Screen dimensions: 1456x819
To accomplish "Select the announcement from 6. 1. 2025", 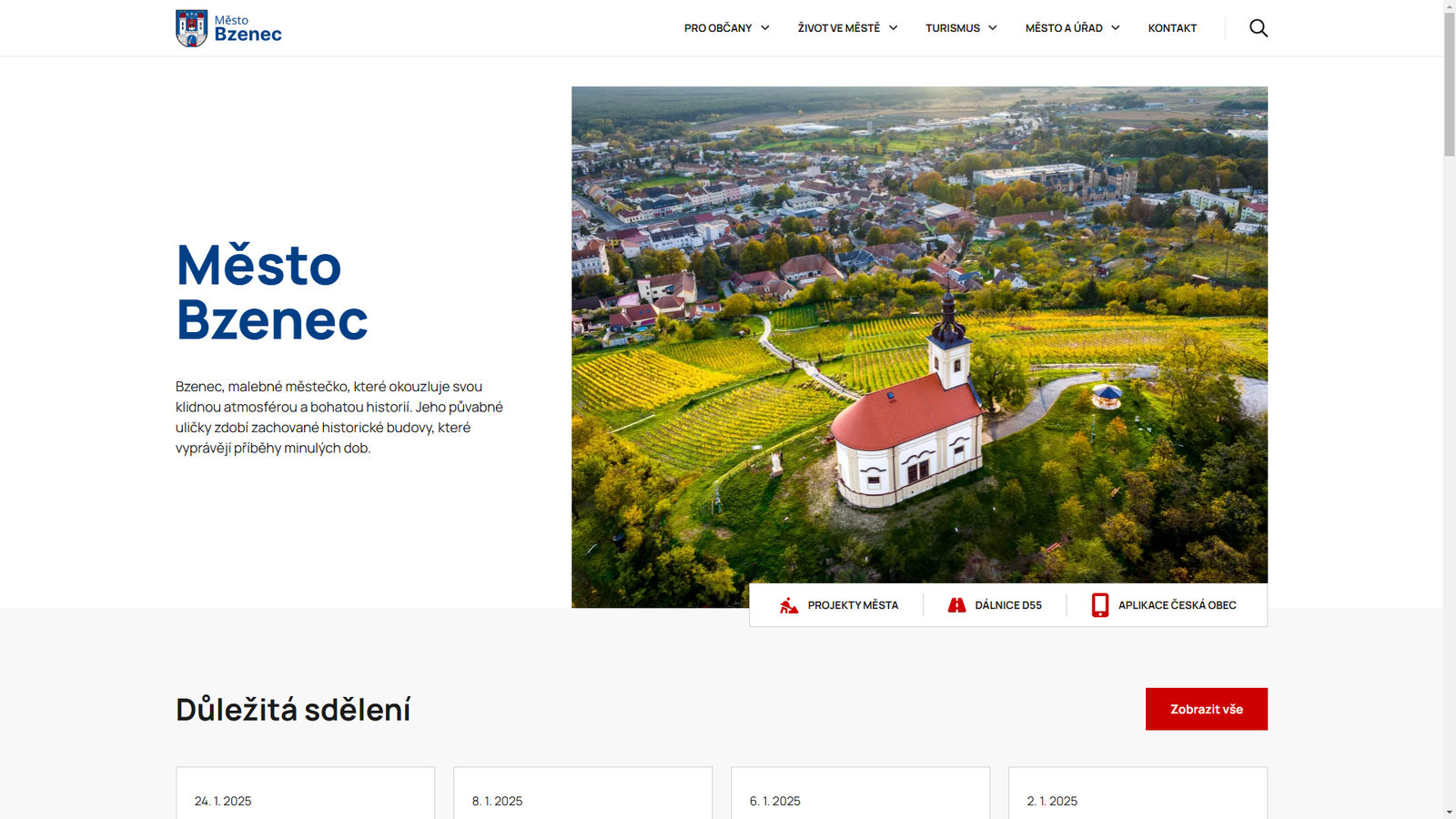I will coord(860,796).
